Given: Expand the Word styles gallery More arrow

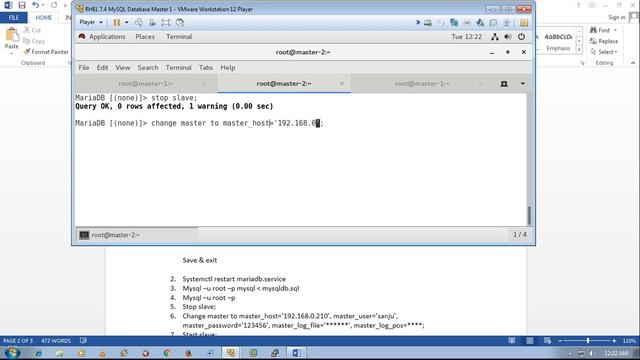Looking at the screenshot, I should point(579,50).
